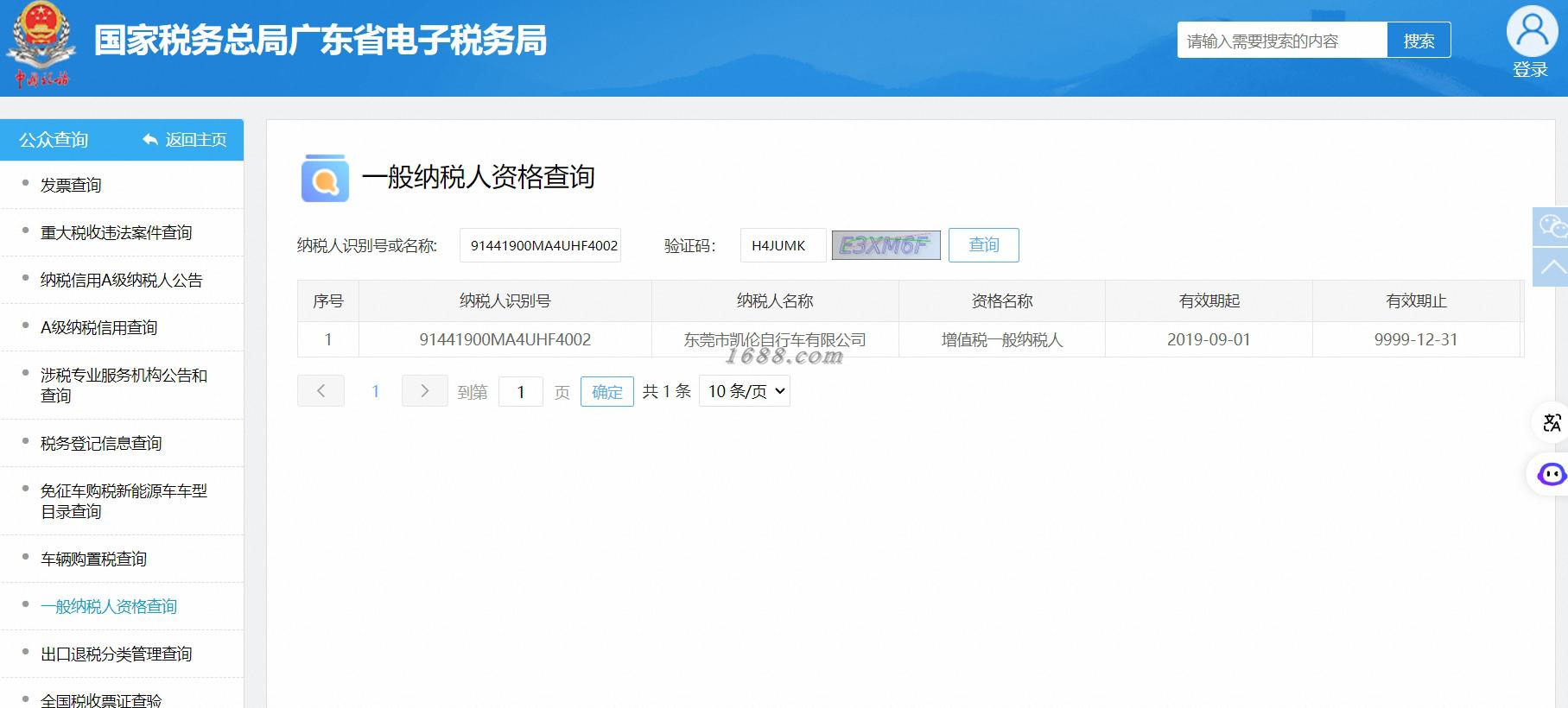Open 免征车购税新能源车车型目录查询
This screenshot has height=708, width=1568.
[124, 501]
